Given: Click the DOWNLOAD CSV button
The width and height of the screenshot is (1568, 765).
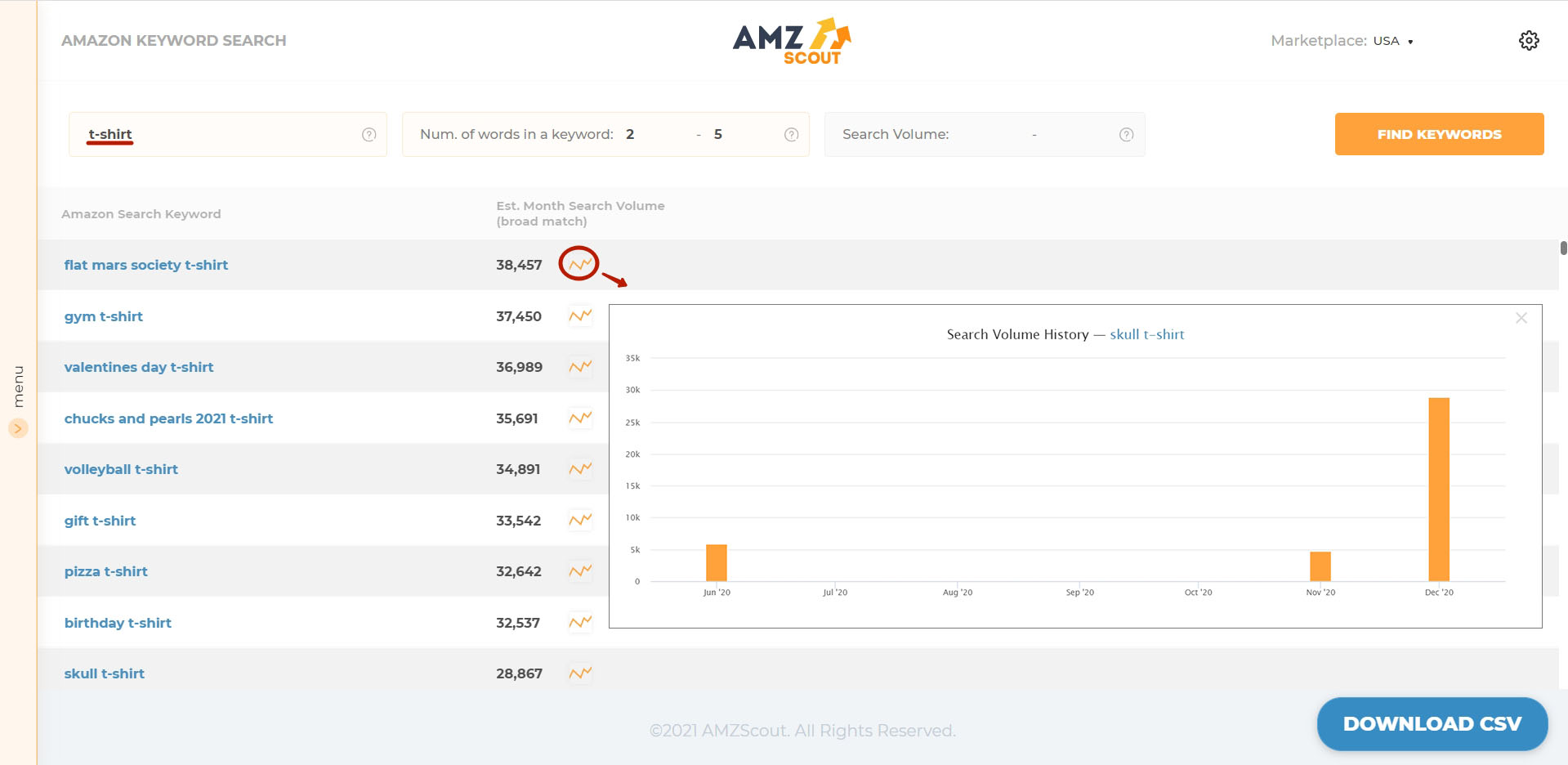Looking at the screenshot, I should pos(1432,723).
